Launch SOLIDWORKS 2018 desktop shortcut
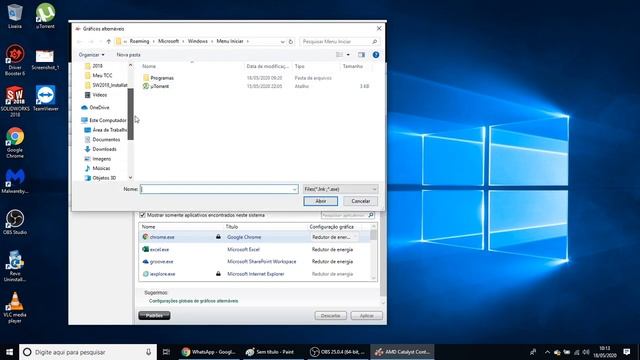640x360 pixels. (x=15, y=101)
